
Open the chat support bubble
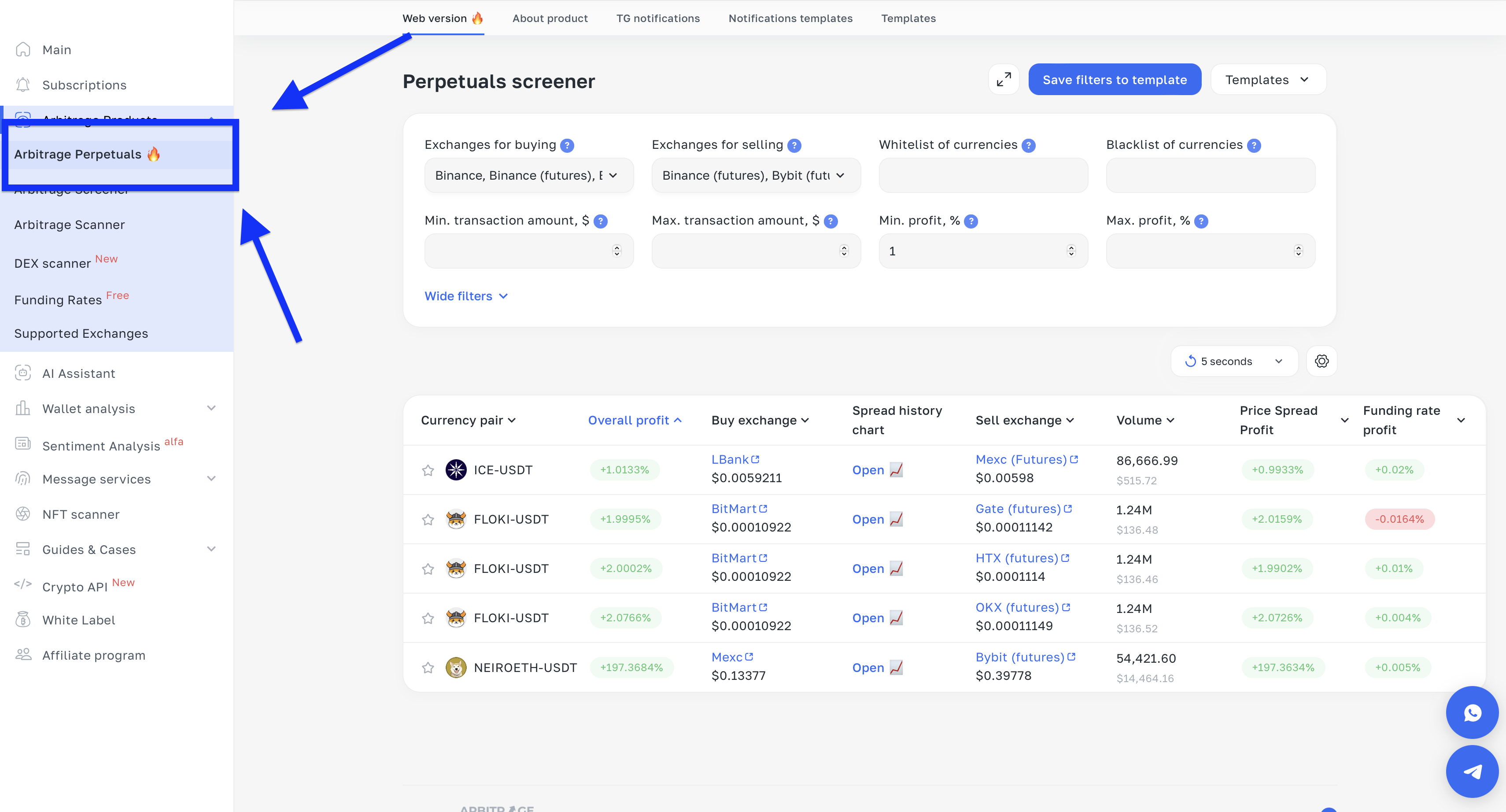tap(1472, 712)
